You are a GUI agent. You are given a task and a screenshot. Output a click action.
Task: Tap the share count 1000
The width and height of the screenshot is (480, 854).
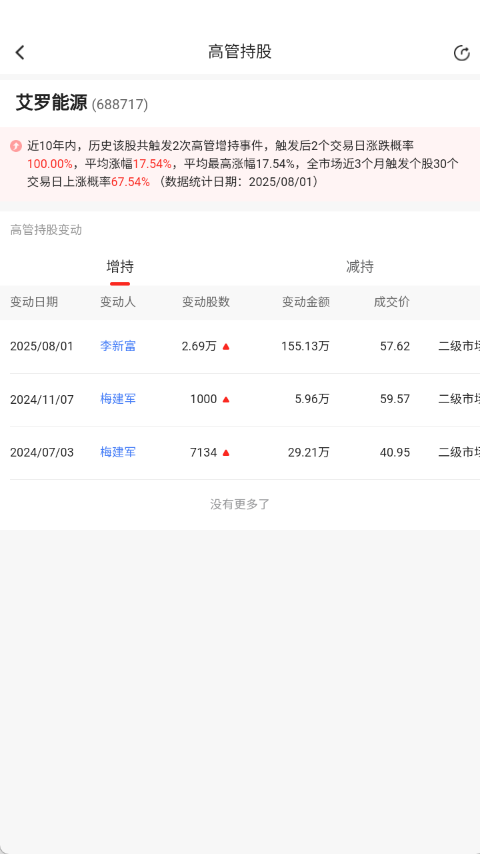click(x=203, y=399)
